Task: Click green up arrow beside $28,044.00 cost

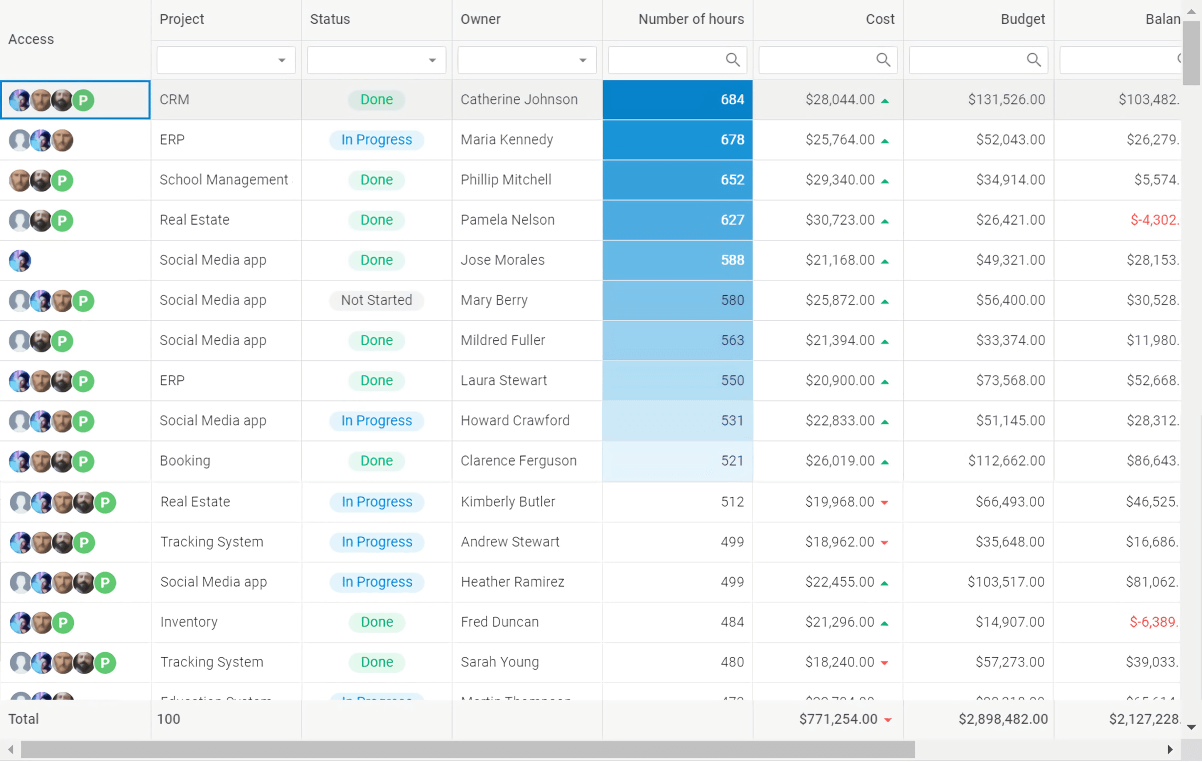Action: point(885,101)
